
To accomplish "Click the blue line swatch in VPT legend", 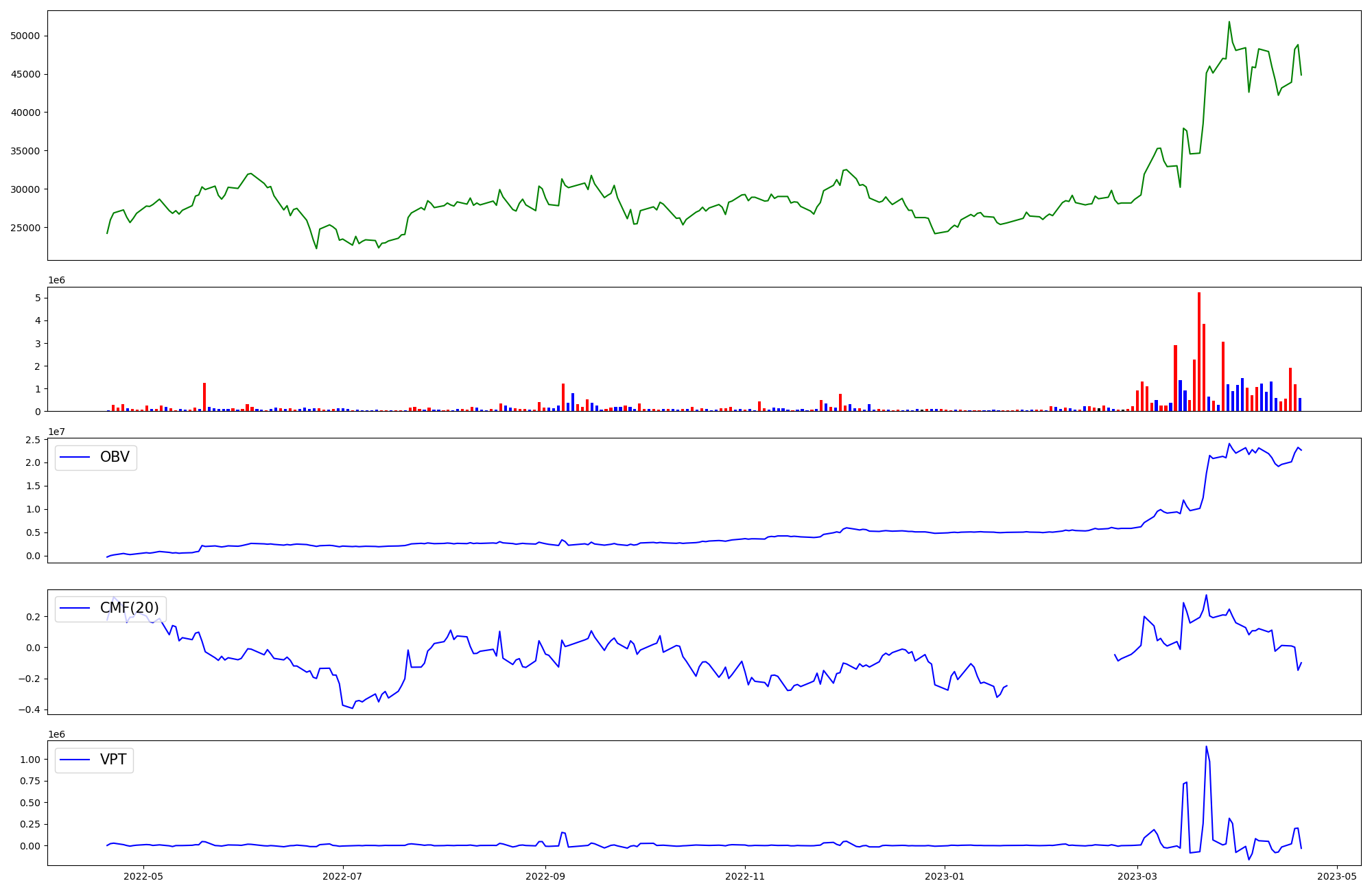I will pyautogui.click(x=75, y=760).
